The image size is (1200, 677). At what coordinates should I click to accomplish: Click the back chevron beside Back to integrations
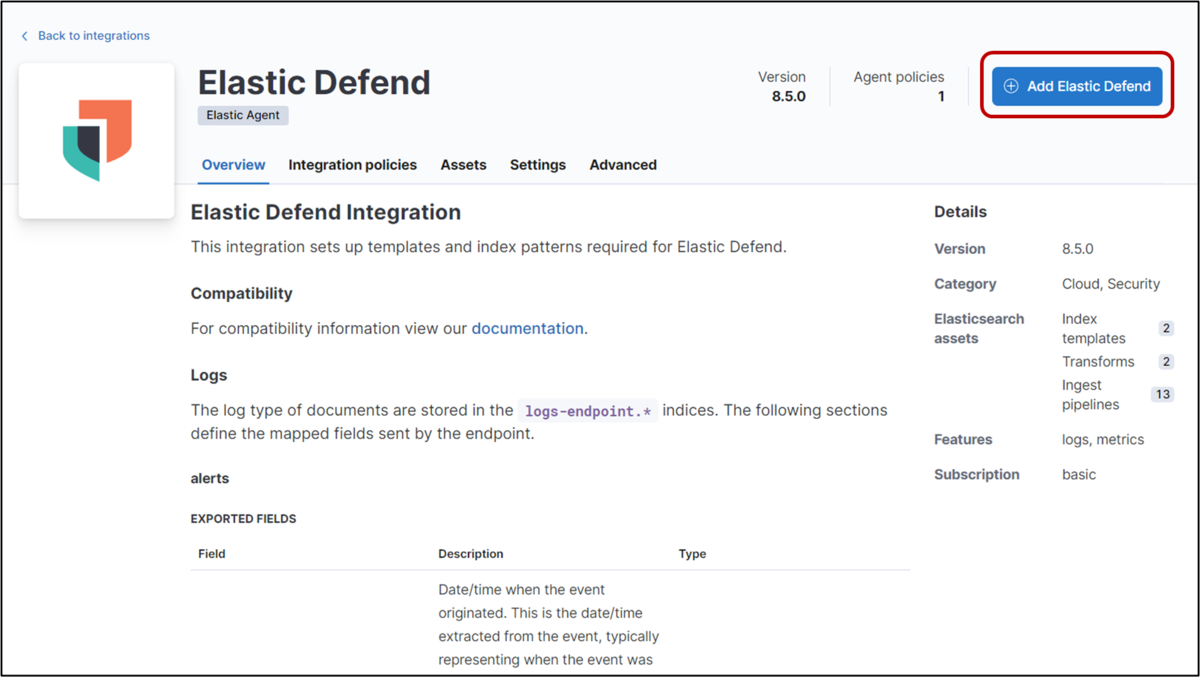tap(24, 36)
